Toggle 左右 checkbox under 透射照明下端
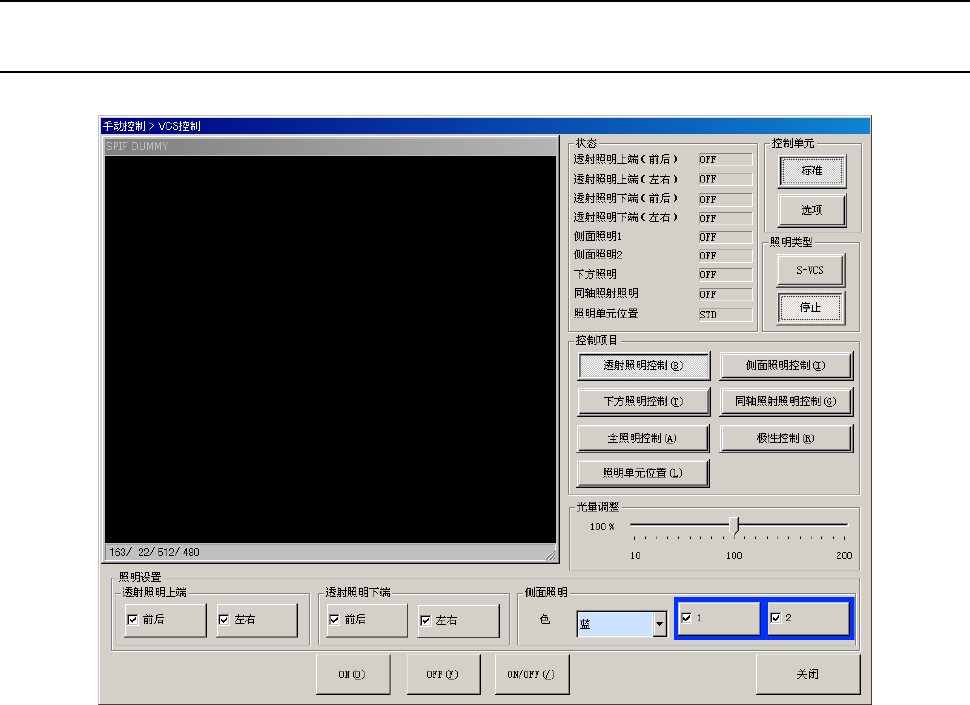 [x=425, y=620]
